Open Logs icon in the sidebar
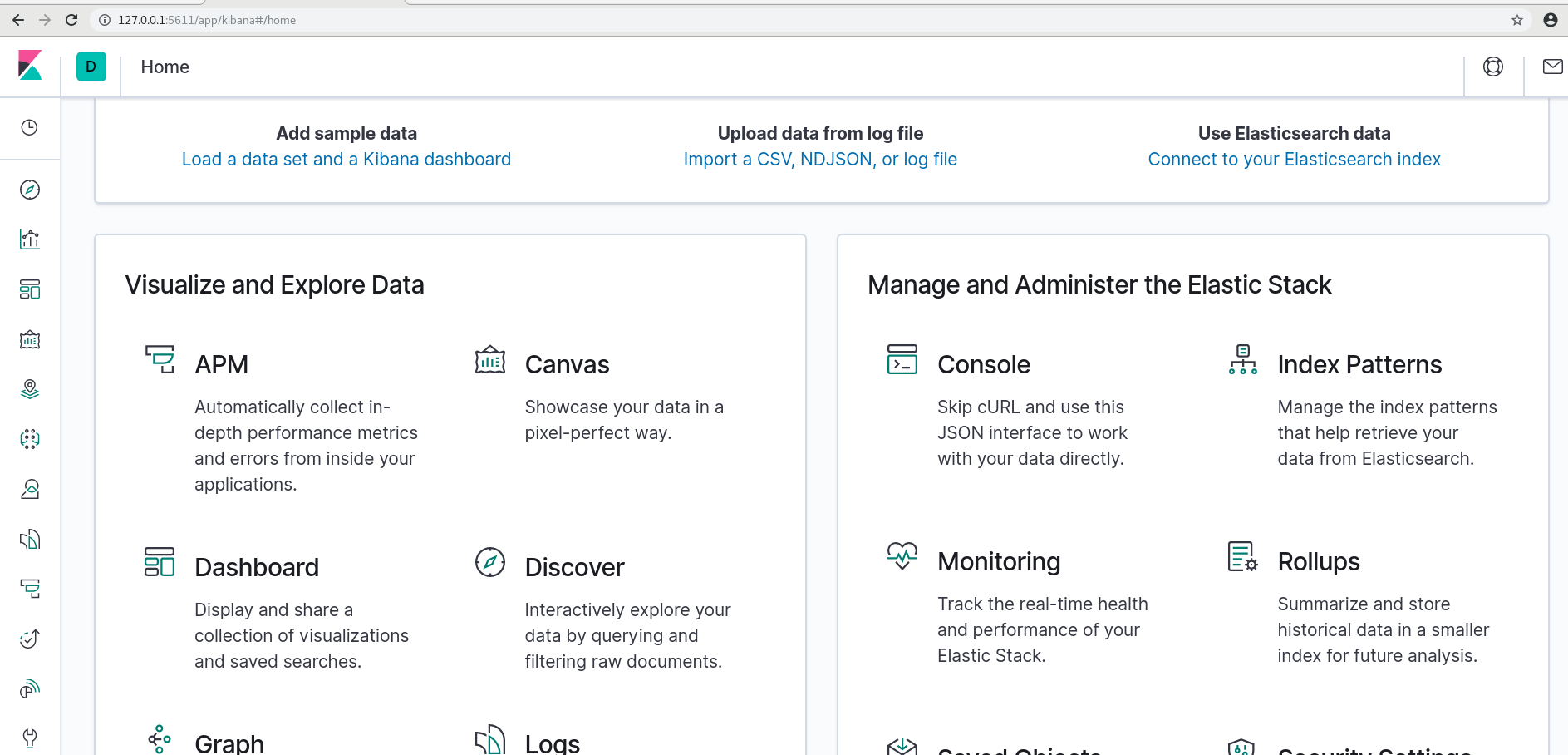Screen dimensions: 1568x755 tap(30, 539)
